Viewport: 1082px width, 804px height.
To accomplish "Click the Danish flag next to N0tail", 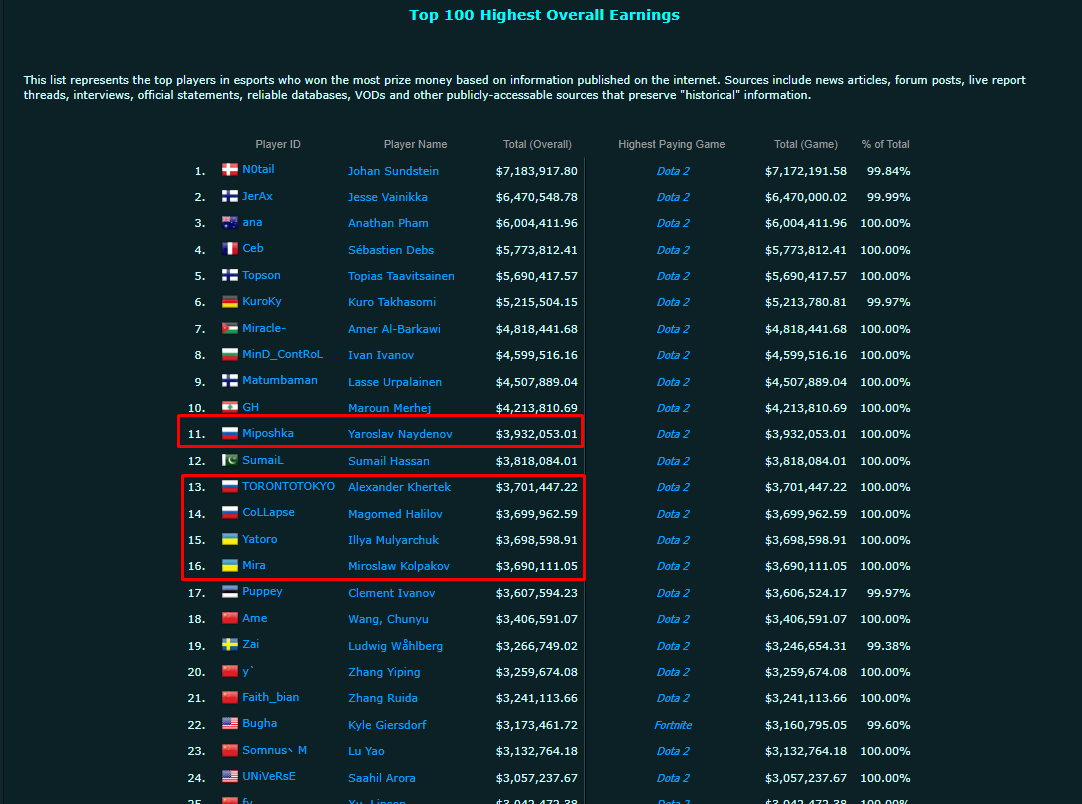I will [229, 170].
